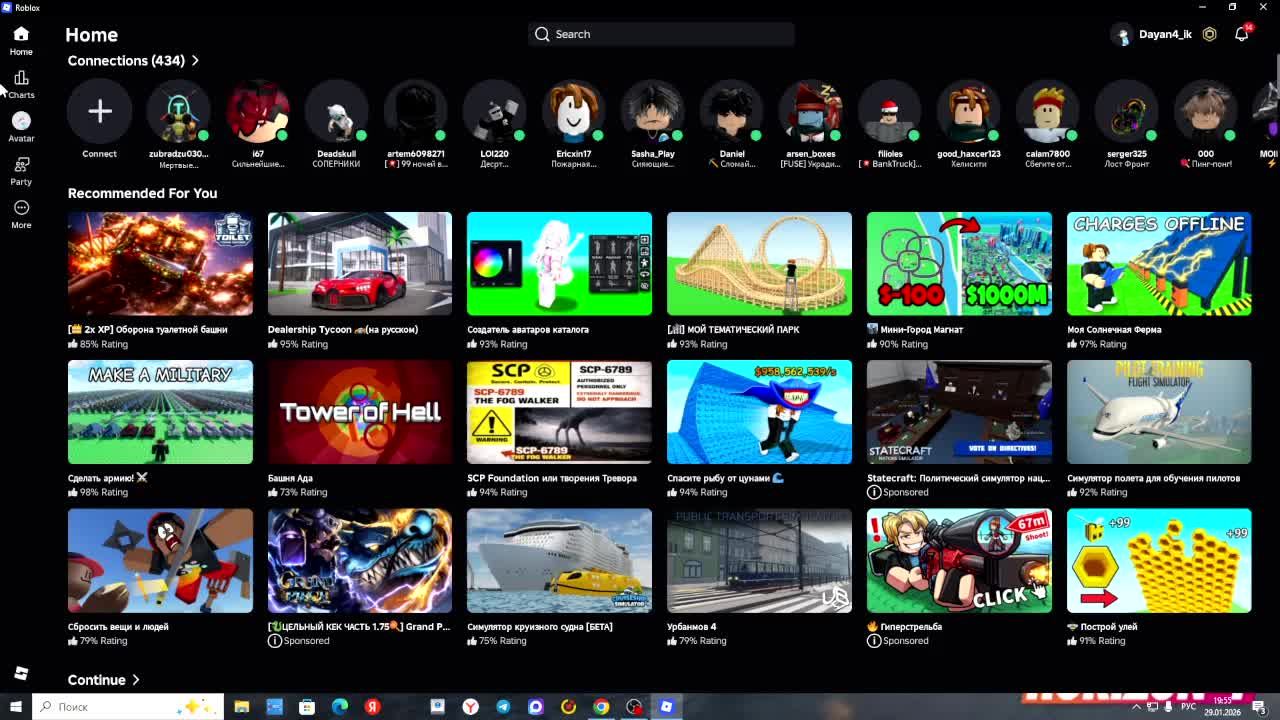
Task: Click the Windows taskbar Поиск search box
Action: [x=127, y=707]
